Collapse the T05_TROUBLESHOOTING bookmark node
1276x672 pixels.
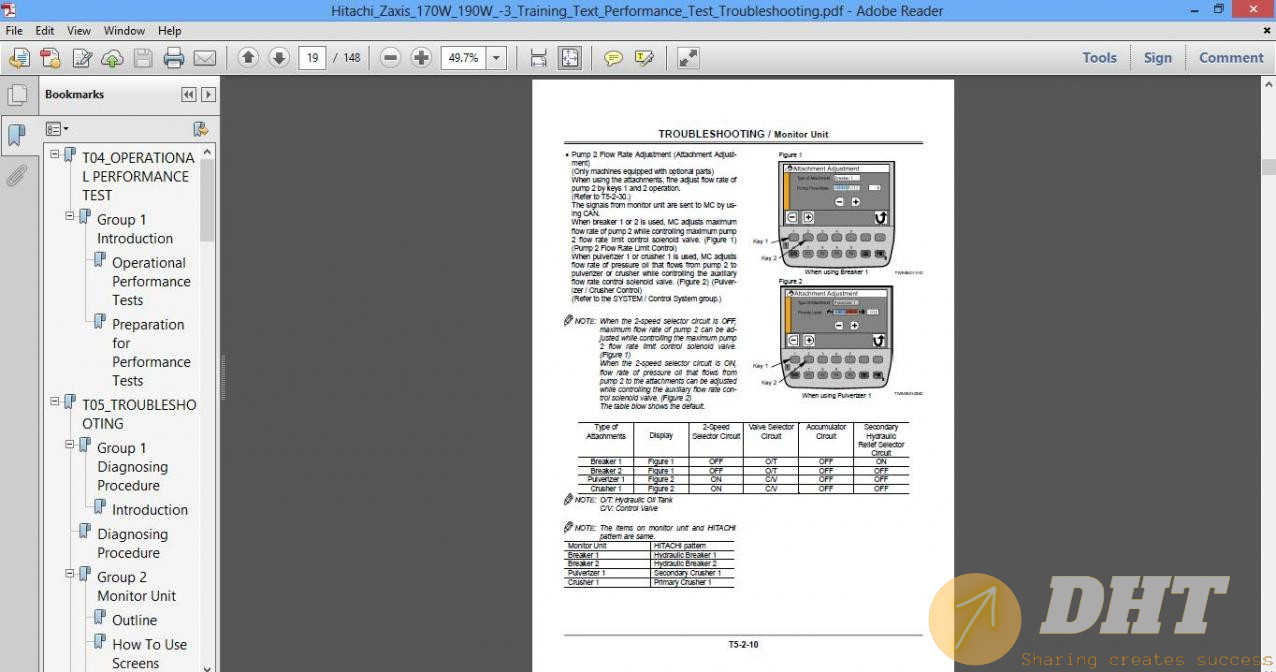click(55, 402)
